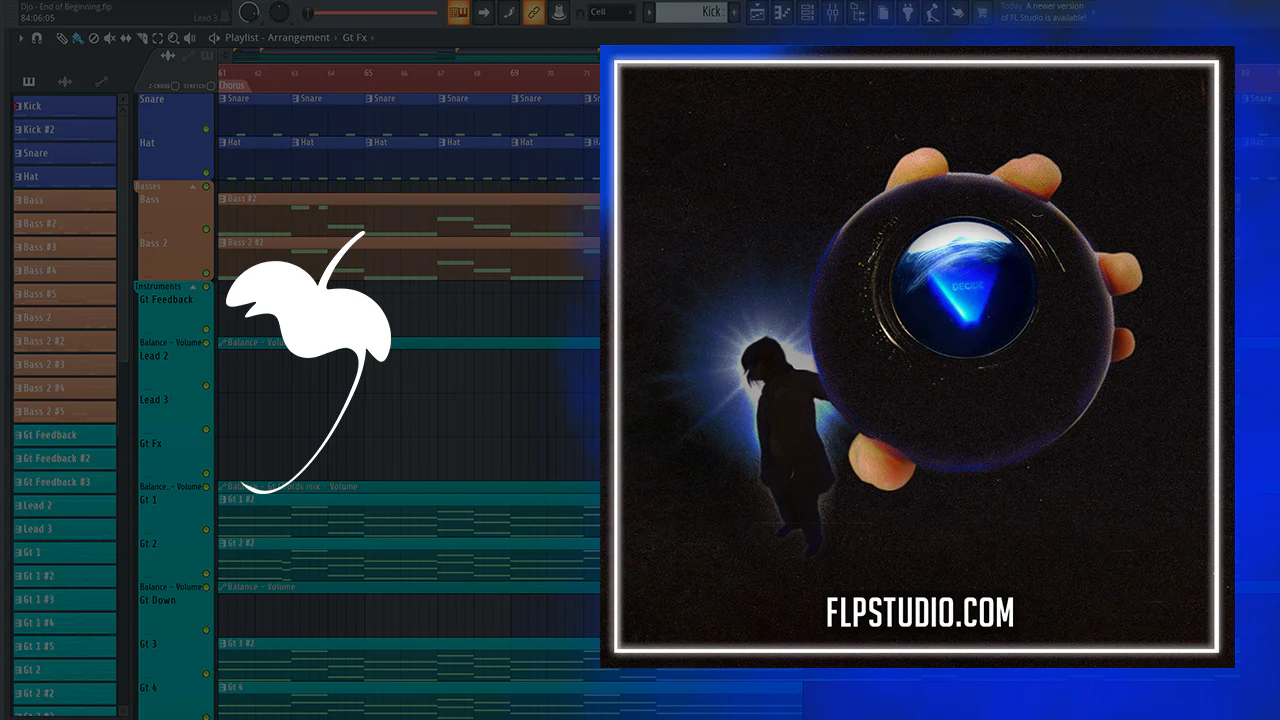Toggle typing keyboard to piano icon
Screen dimensions: 1280x720
tap(459, 12)
